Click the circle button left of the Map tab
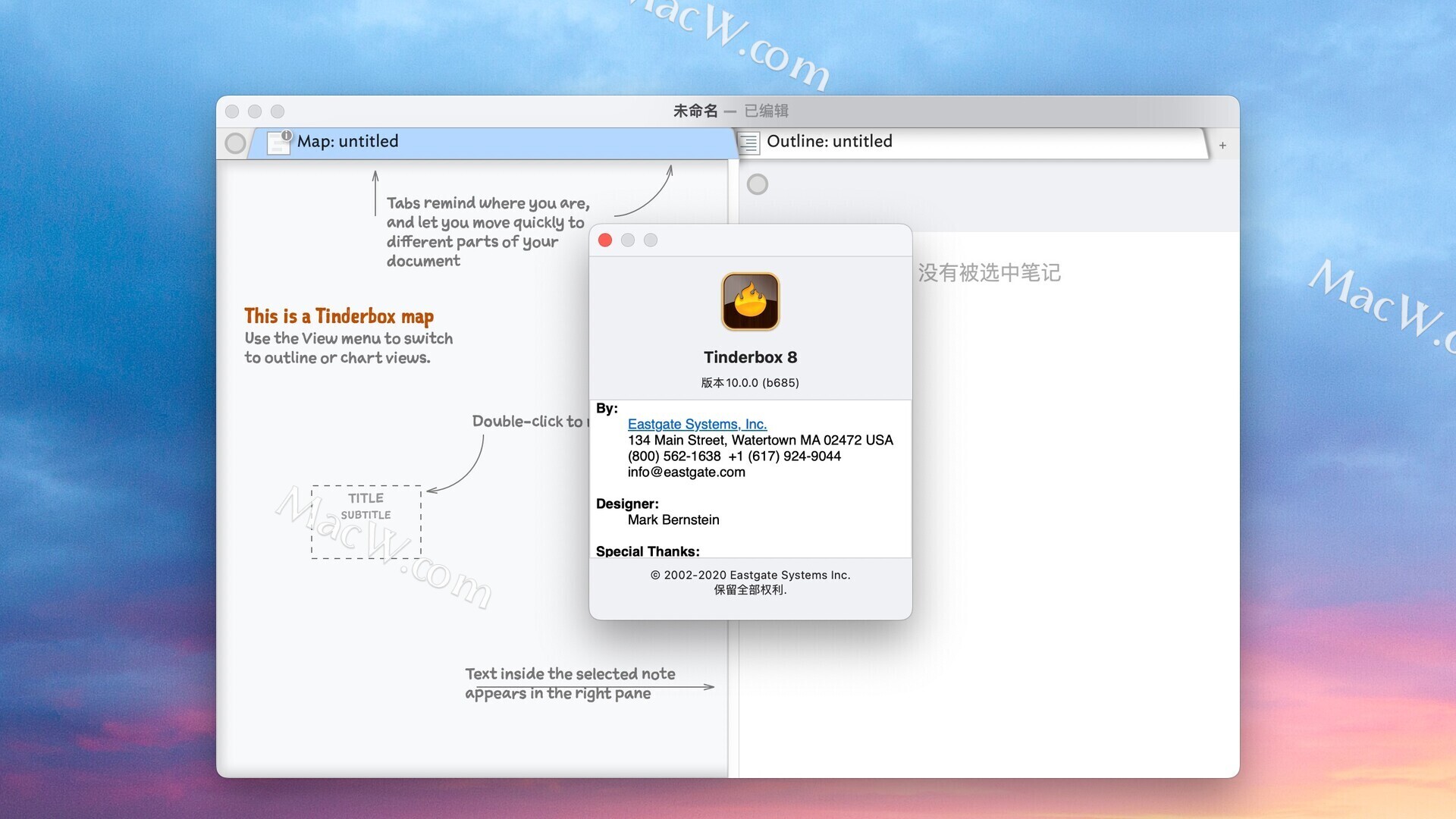This screenshot has height=819, width=1456. tap(235, 143)
